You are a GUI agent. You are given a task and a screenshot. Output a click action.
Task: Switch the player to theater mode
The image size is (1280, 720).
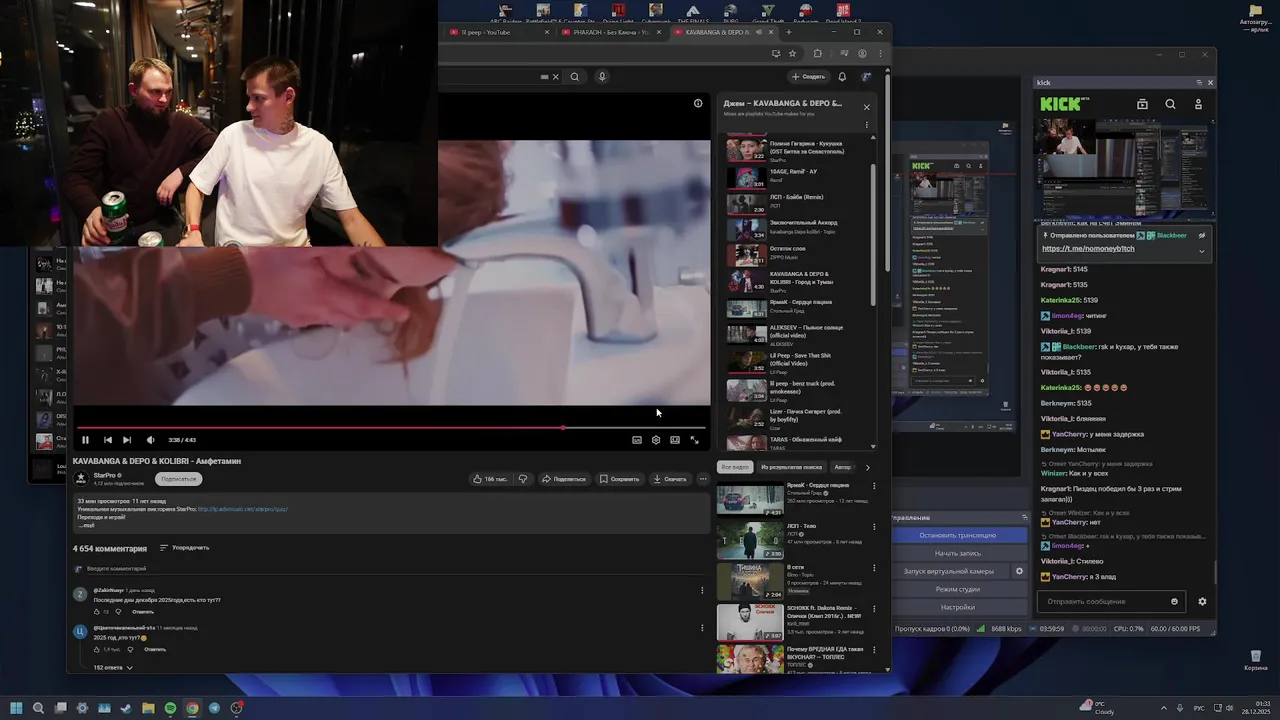tap(675, 440)
